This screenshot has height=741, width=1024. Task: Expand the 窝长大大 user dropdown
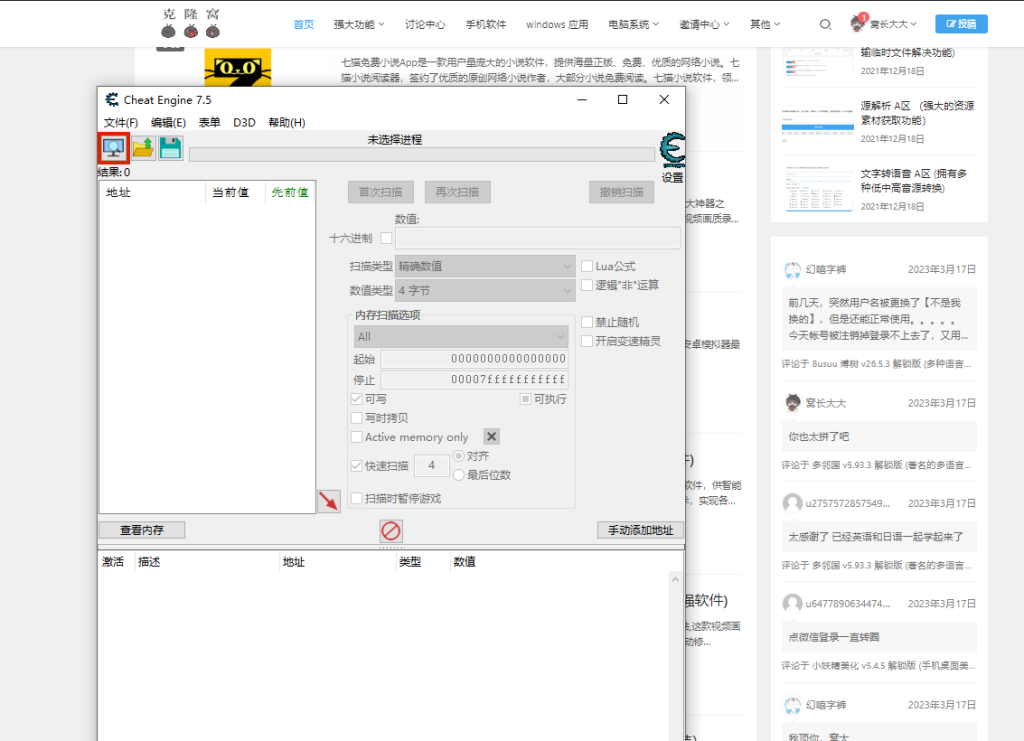[893, 24]
